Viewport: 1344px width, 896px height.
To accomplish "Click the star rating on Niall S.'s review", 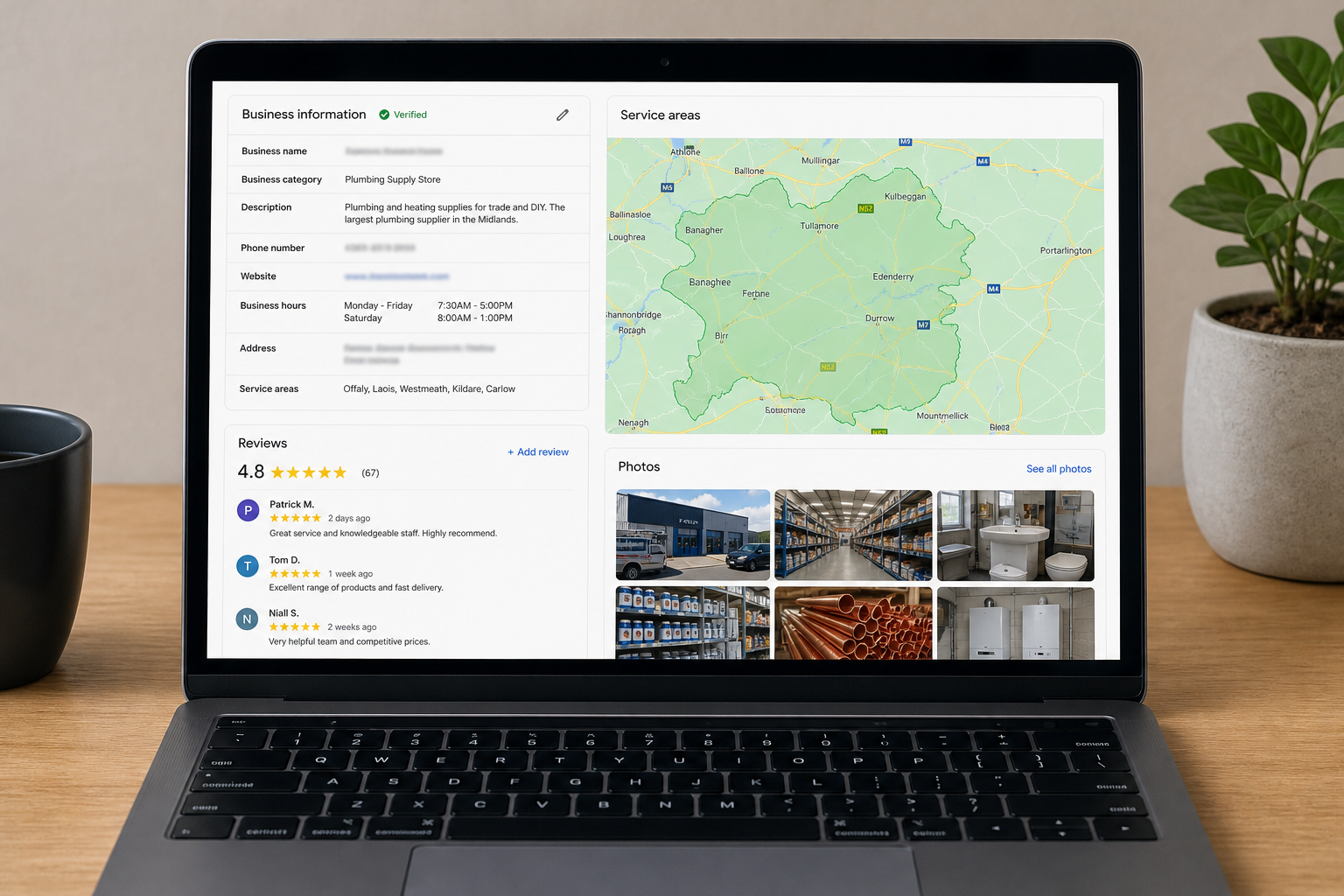I will click(294, 627).
